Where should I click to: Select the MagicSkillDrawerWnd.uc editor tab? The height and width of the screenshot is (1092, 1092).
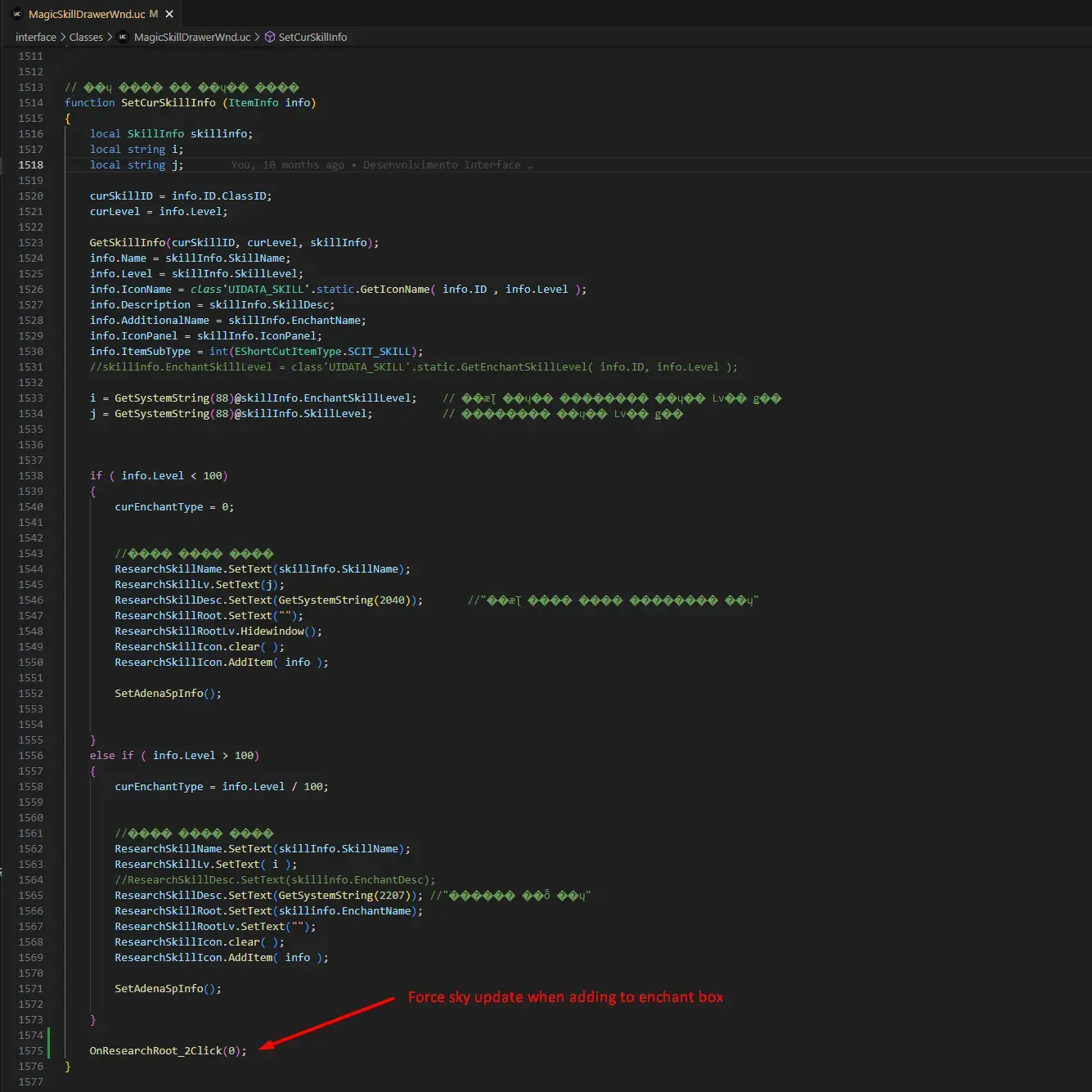[x=92, y=14]
